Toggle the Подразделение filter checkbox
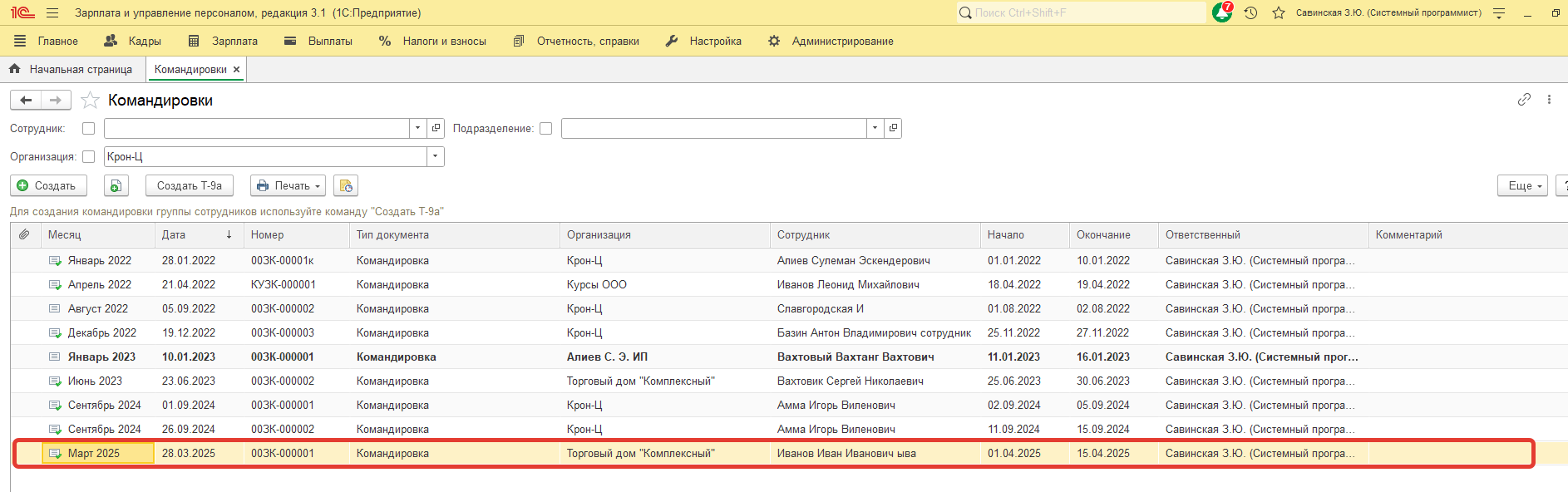 [x=545, y=129]
